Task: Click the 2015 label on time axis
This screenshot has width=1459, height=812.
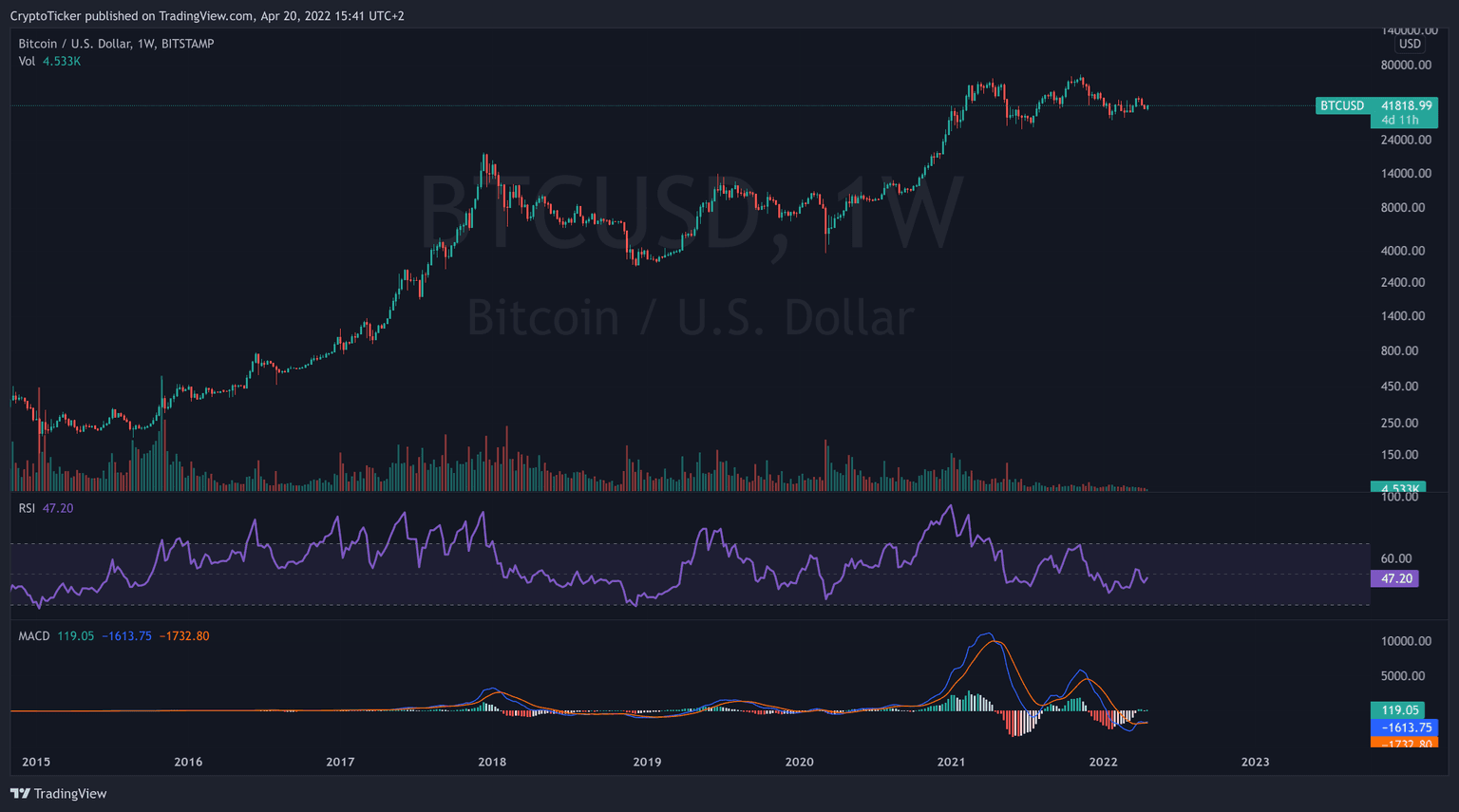Action: pos(36,763)
